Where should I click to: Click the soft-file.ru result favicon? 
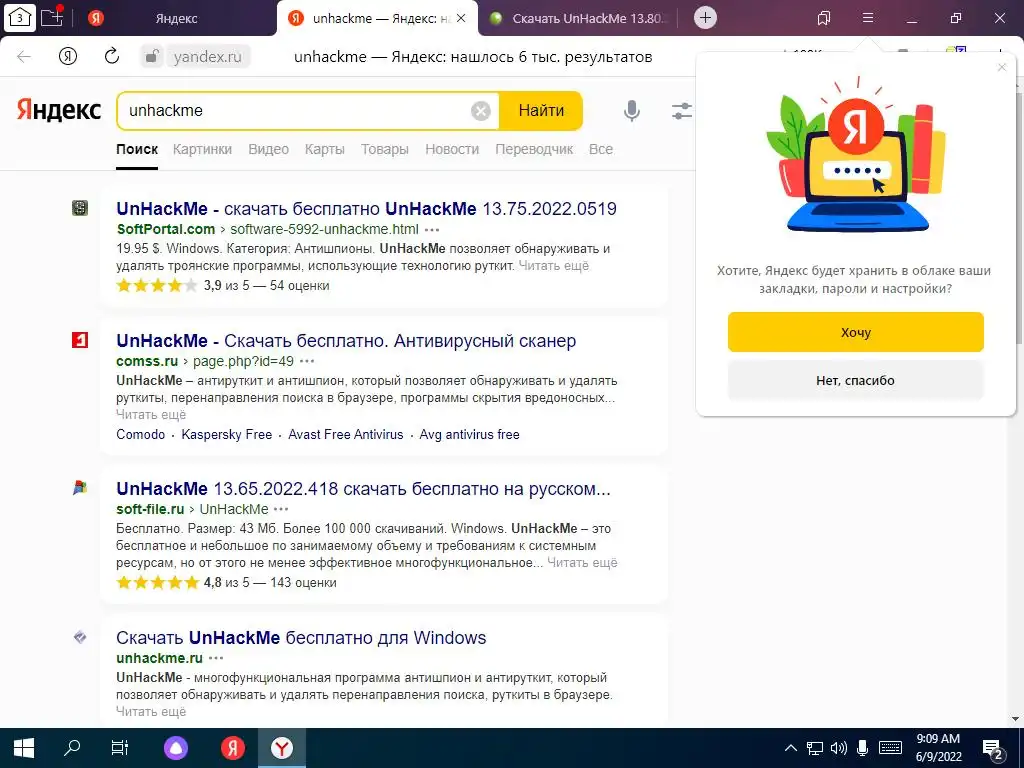pyautogui.click(x=80, y=488)
